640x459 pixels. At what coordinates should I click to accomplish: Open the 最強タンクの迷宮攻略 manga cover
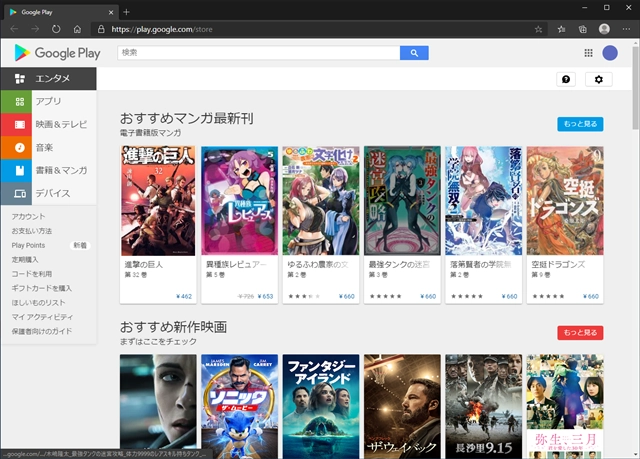point(402,201)
